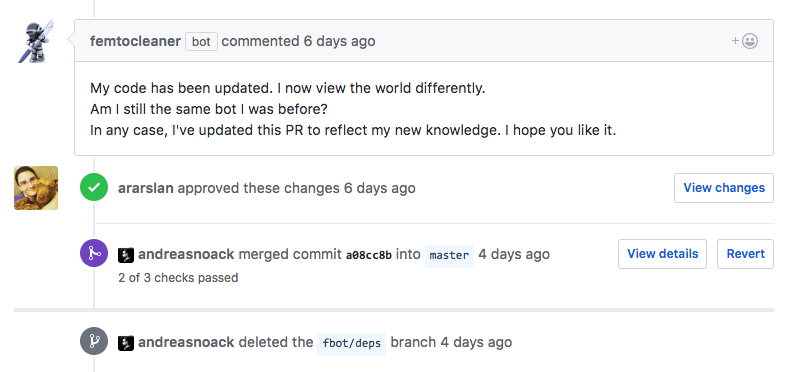This screenshot has height=372, width=785.
Task: Click the master branch label
Action: pyautogui.click(x=449, y=255)
